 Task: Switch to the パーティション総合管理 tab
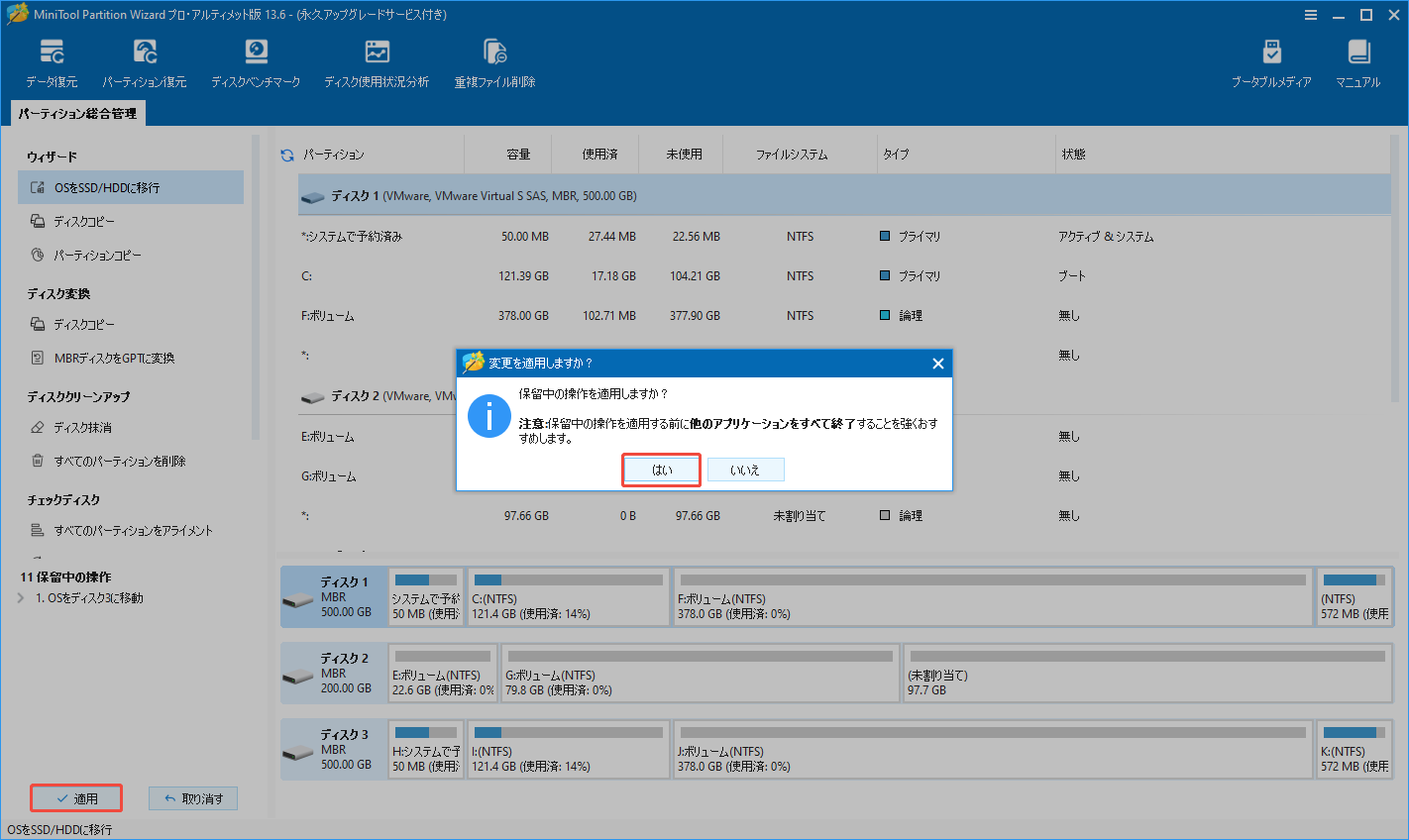point(78,113)
